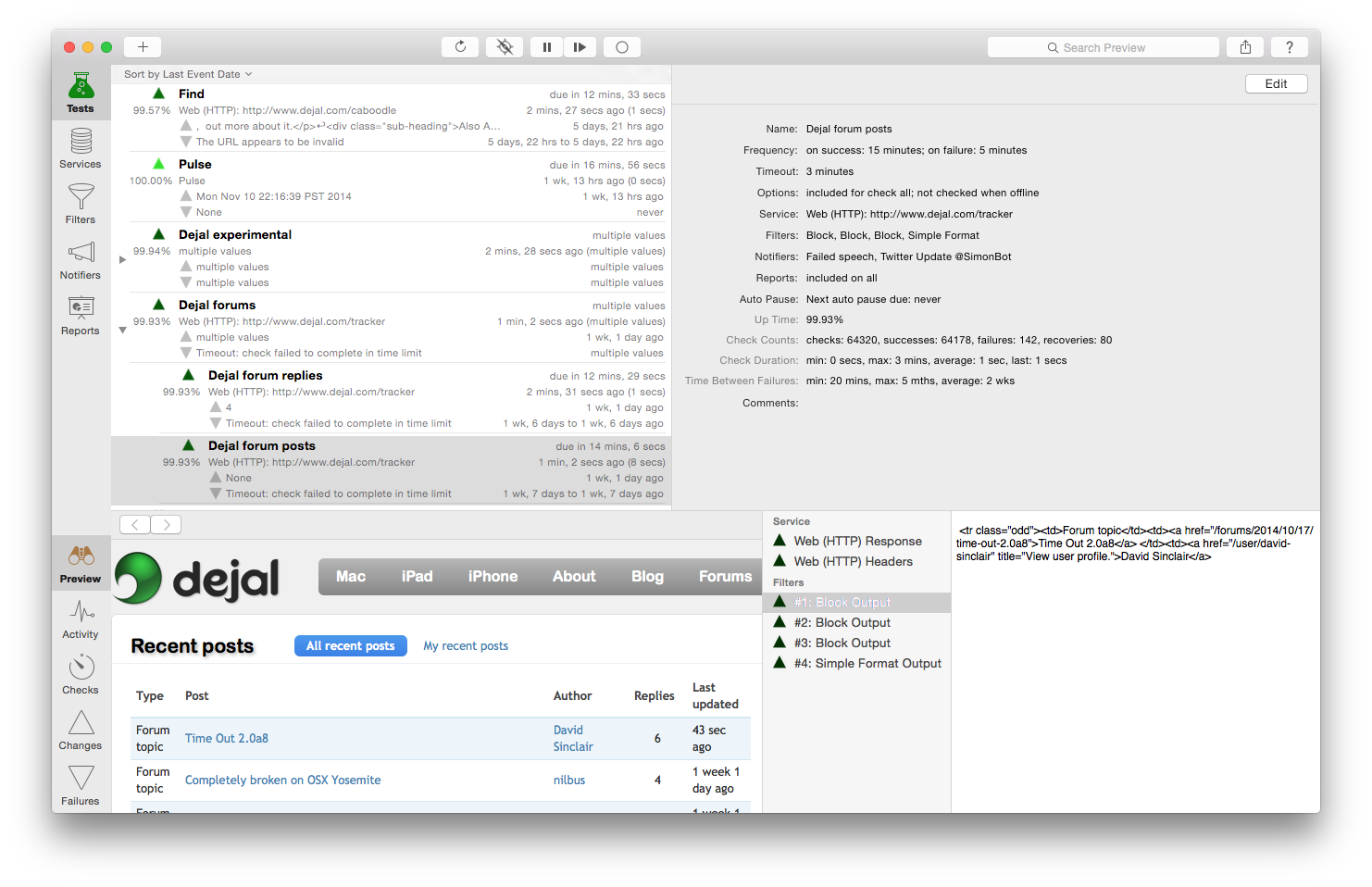Open the My recent posts link
The image size is (1372, 887).
[x=466, y=645]
